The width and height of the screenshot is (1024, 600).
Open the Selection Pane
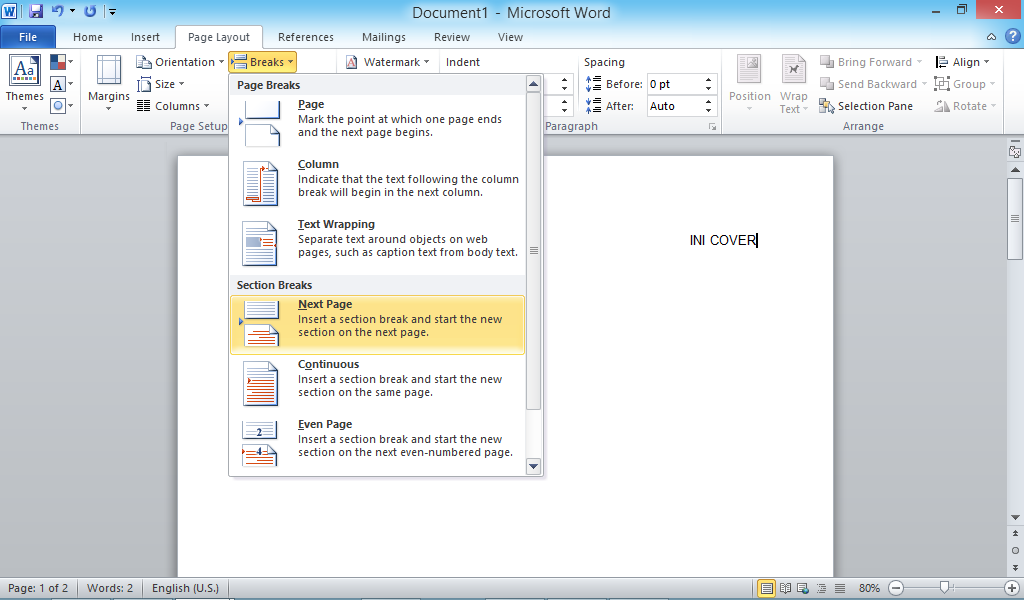pyautogui.click(x=866, y=106)
